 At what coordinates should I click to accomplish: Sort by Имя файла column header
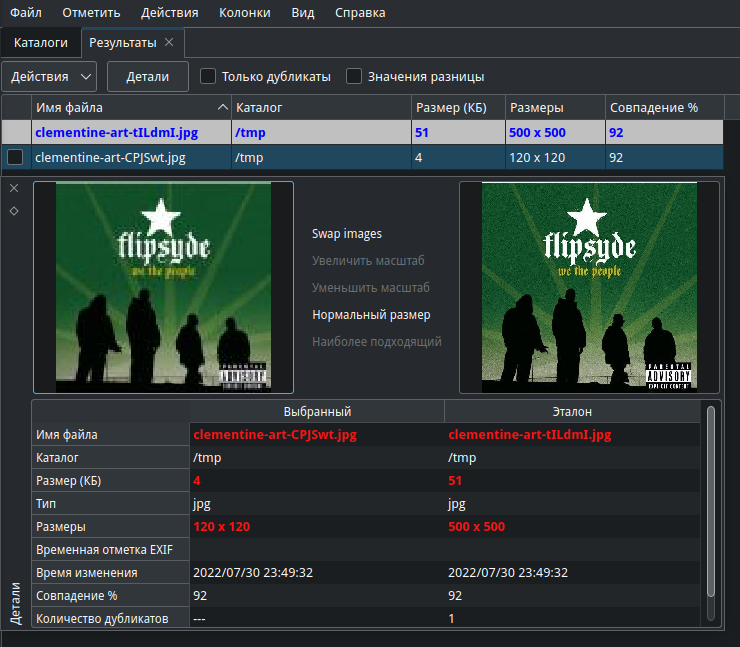[131, 108]
